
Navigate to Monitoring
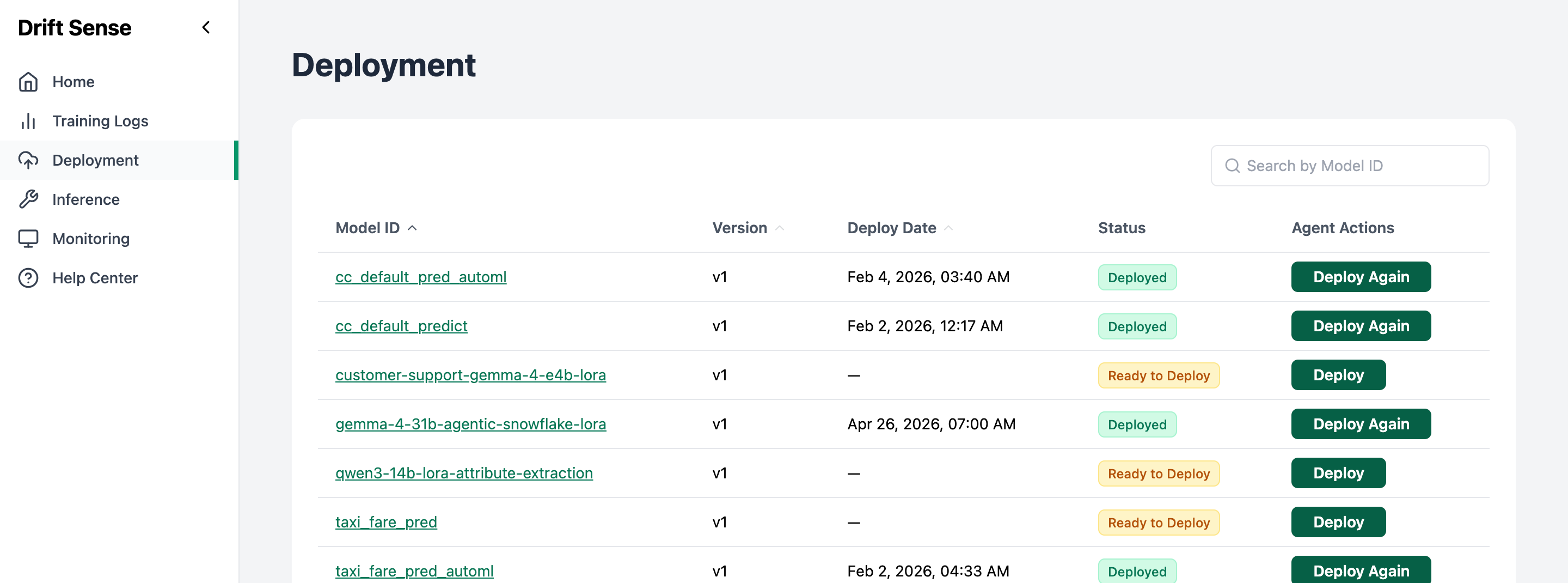(x=119, y=238)
